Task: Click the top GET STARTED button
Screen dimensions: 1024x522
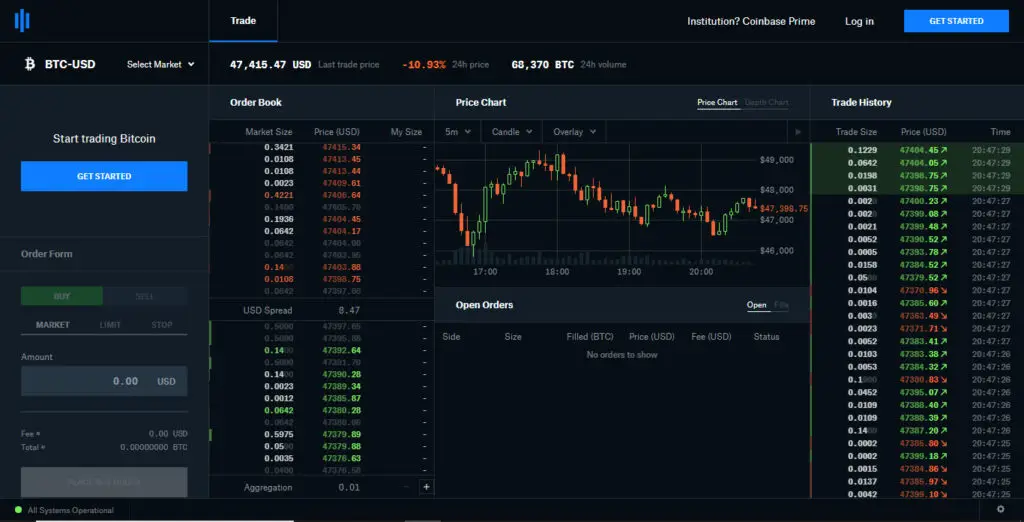Action: tap(956, 21)
